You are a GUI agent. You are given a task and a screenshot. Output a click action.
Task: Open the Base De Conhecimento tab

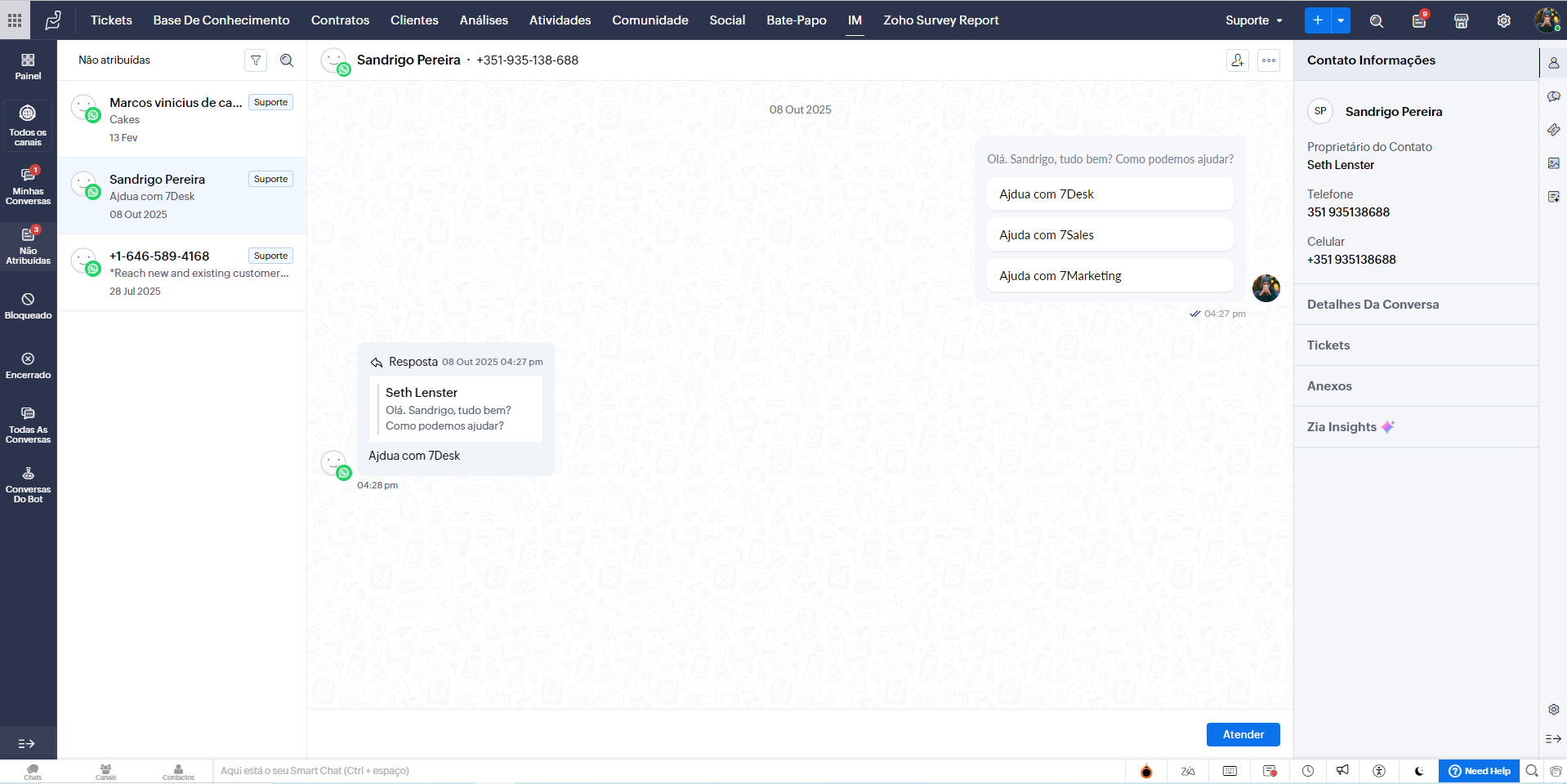[221, 20]
